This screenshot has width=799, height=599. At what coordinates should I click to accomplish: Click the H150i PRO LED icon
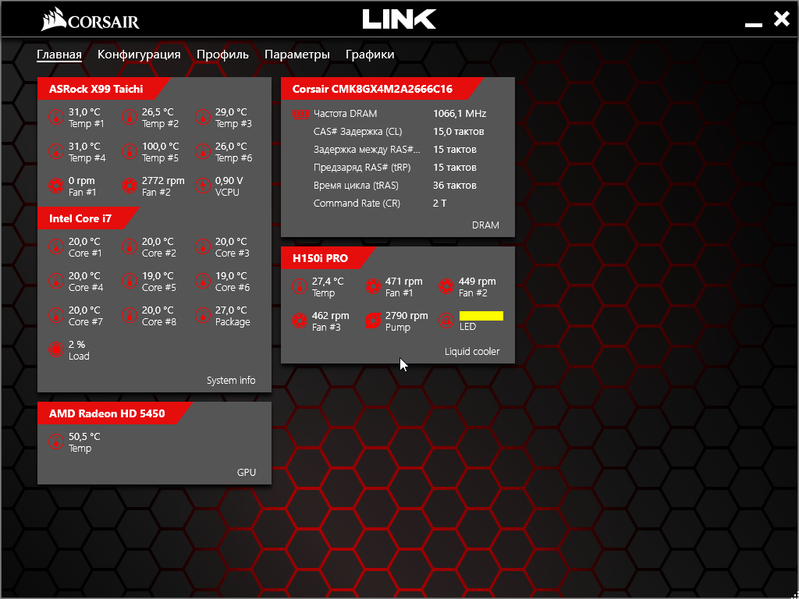click(446, 320)
